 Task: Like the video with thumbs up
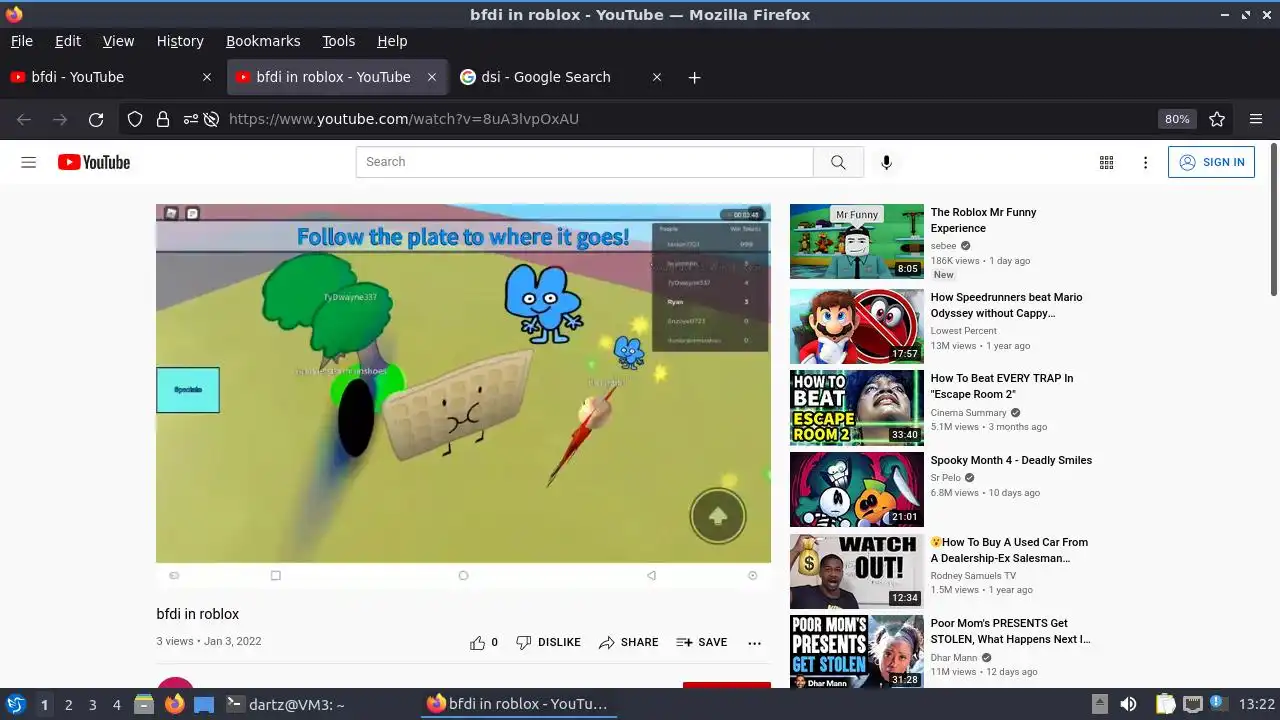[x=477, y=642]
